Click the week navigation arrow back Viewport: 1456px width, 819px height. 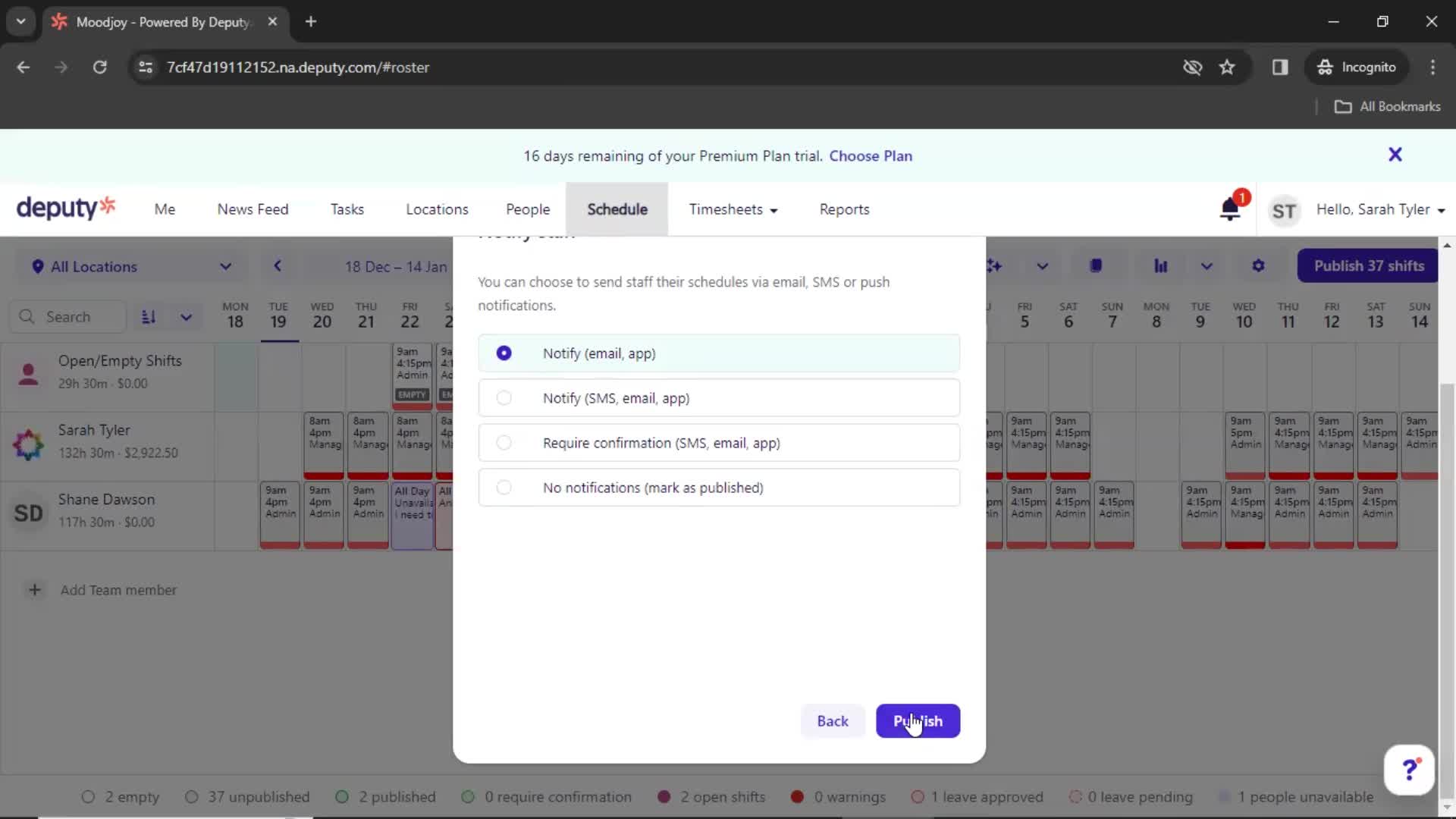click(x=278, y=267)
